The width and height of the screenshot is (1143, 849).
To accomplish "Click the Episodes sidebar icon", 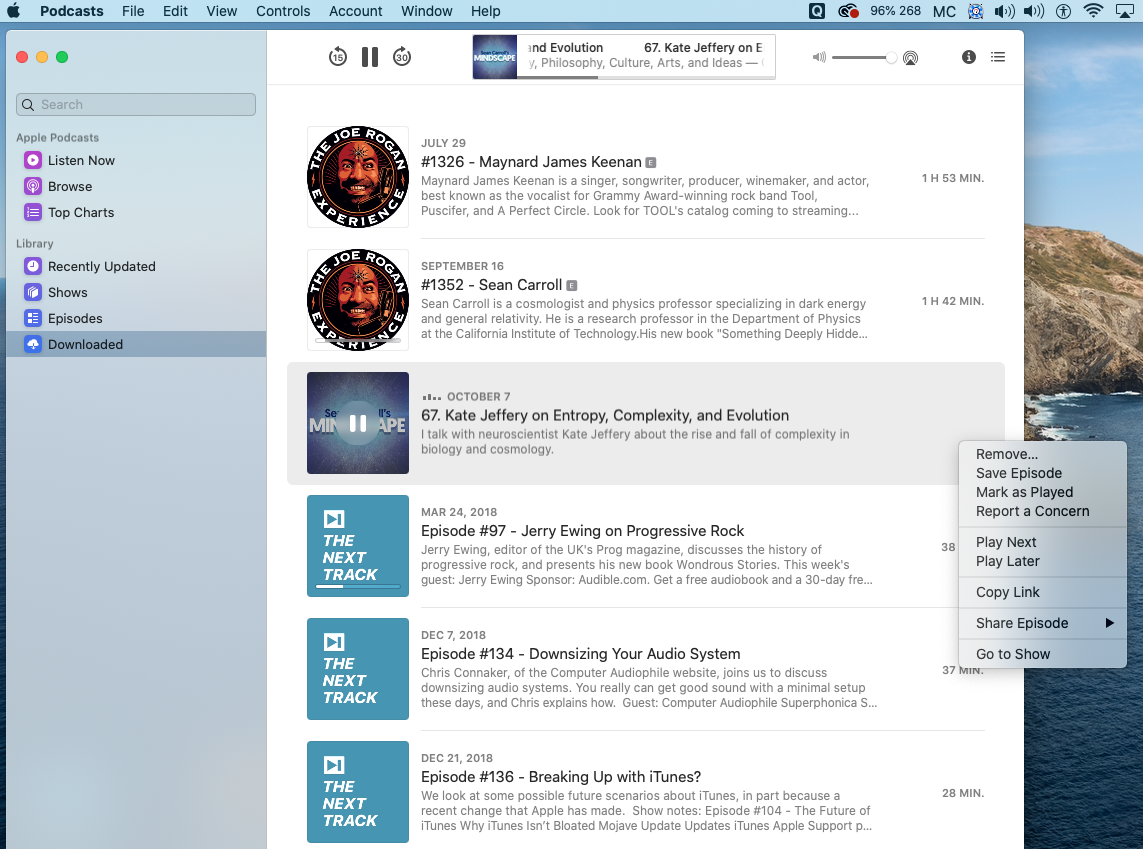I will pyautogui.click(x=33, y=318).
